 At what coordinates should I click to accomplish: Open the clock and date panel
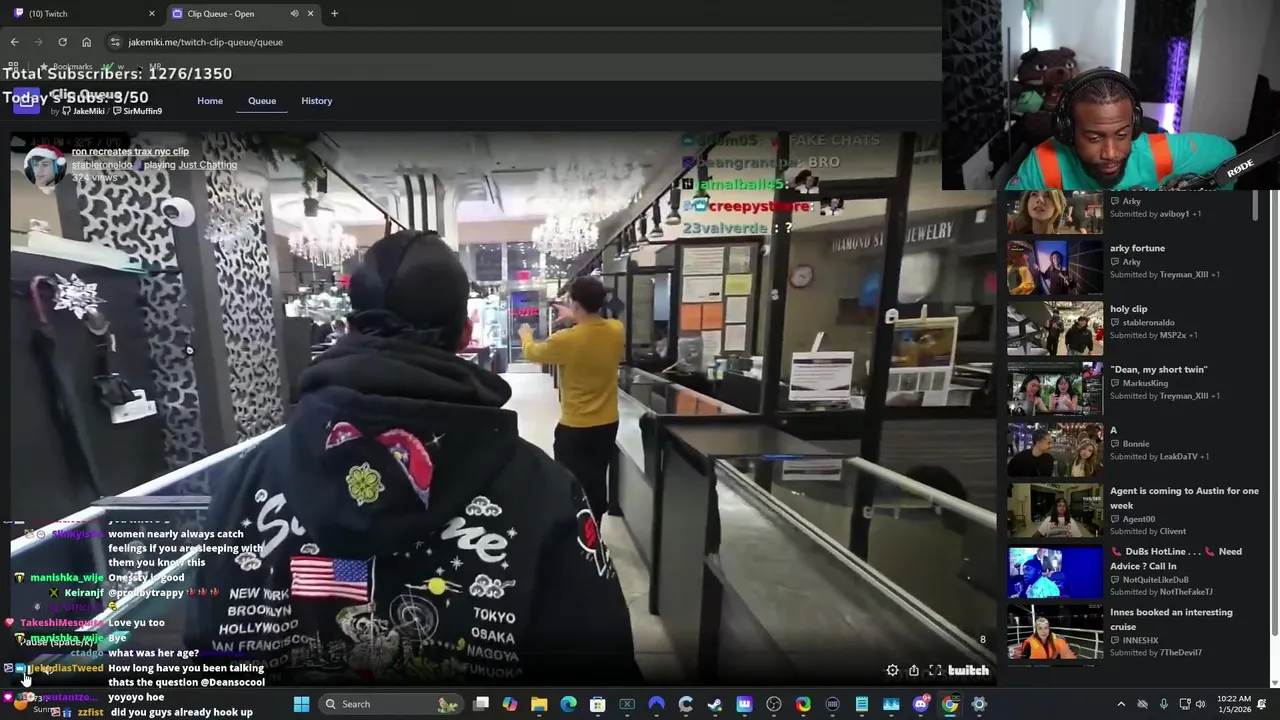pos(1233,704)
